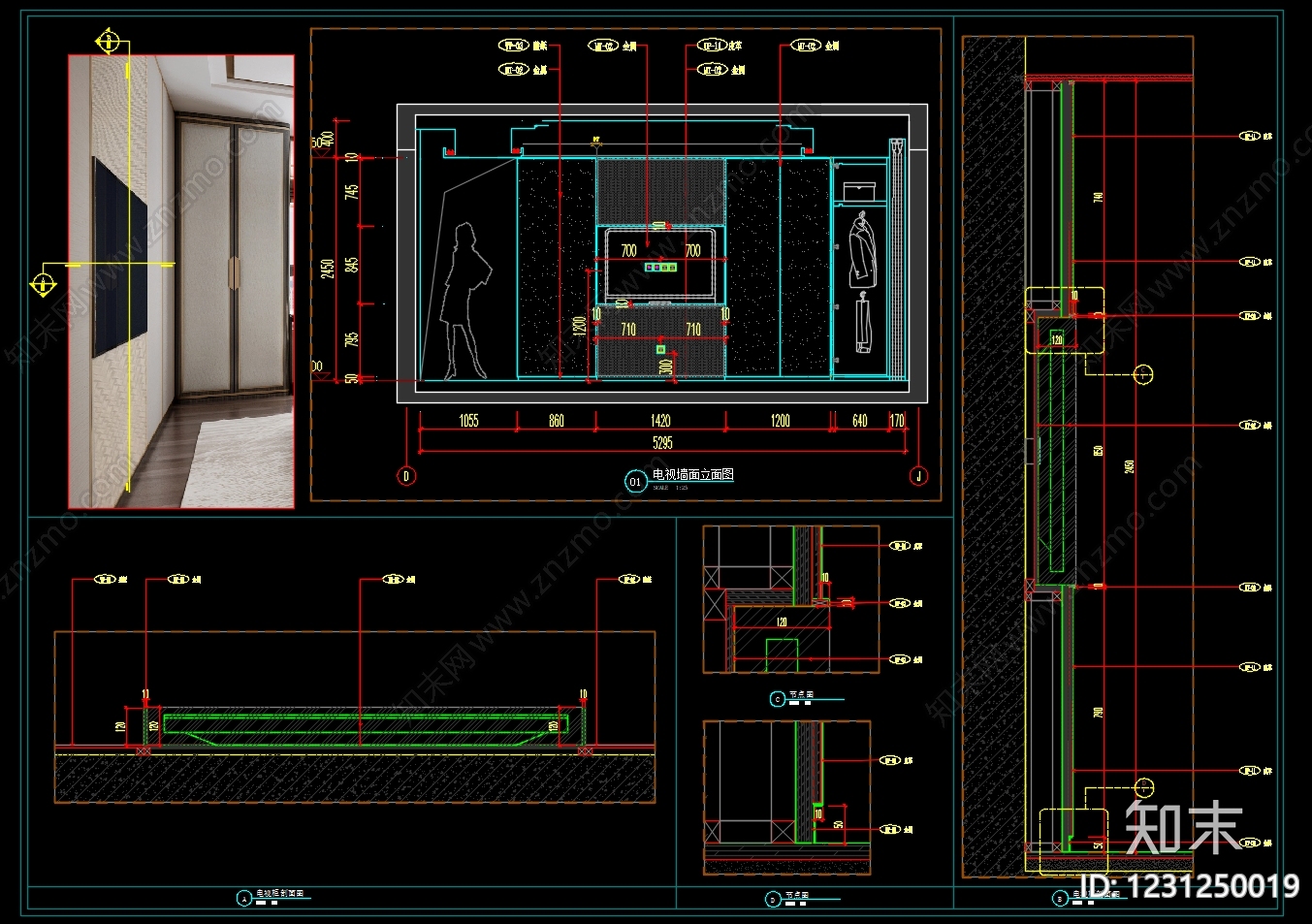
Task: Select the vertical dimension '795'
Action: 352,339
